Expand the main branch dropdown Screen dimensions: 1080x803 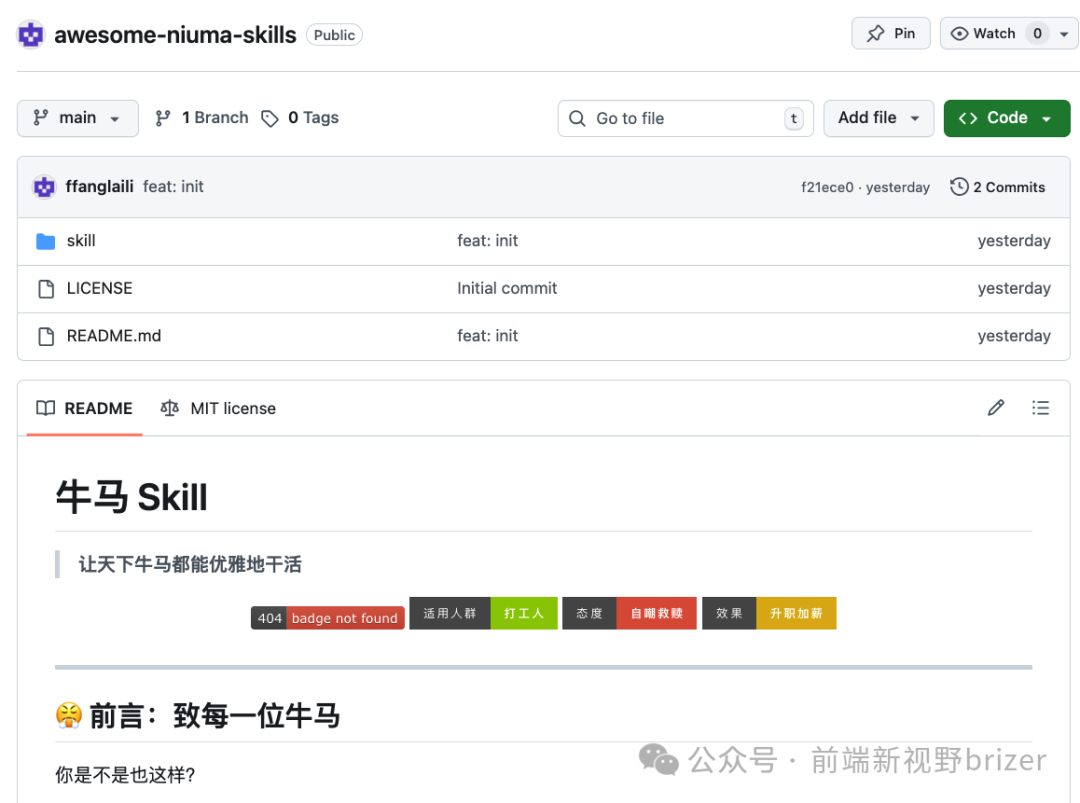coord(77,118)
